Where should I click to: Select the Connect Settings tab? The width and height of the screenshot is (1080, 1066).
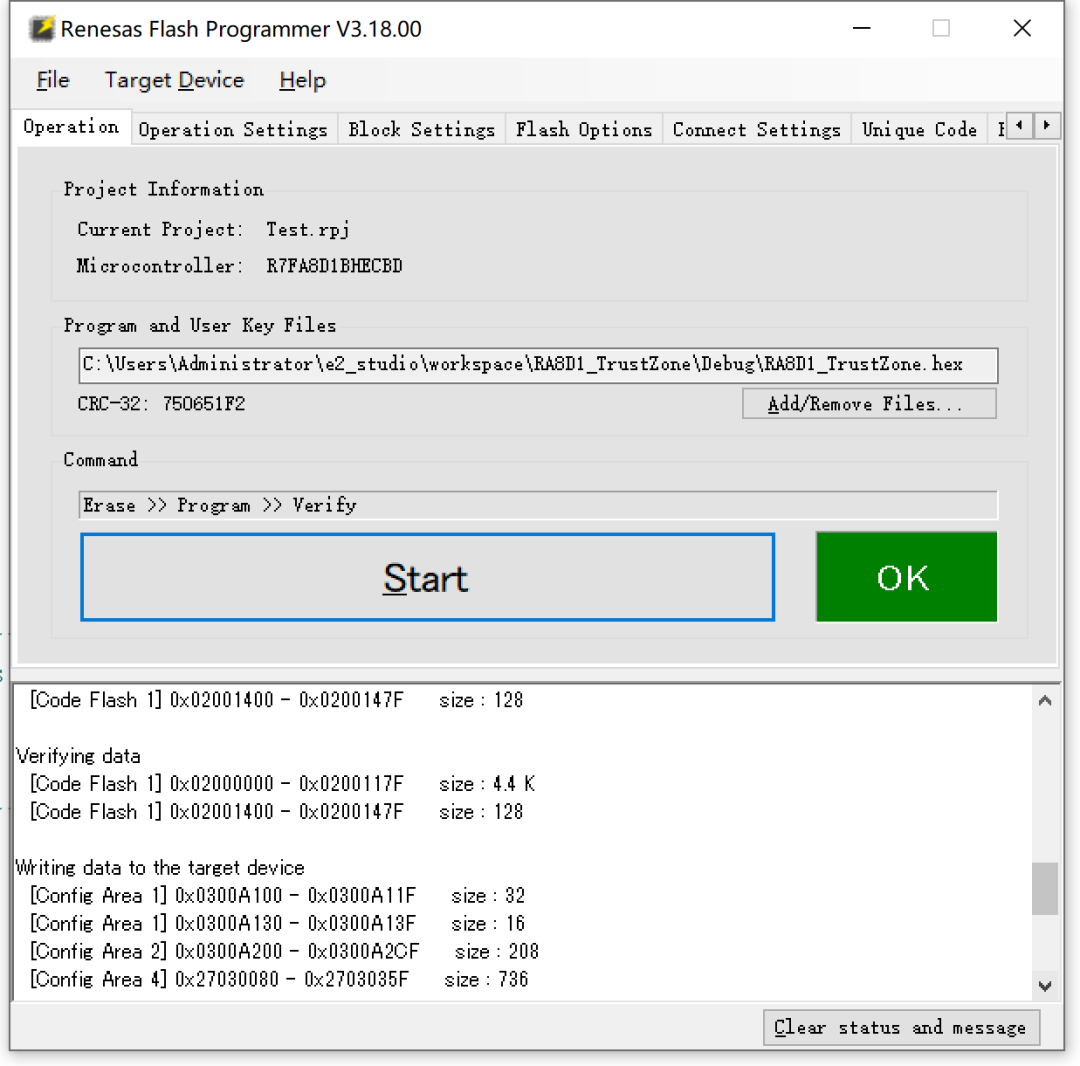756,129
